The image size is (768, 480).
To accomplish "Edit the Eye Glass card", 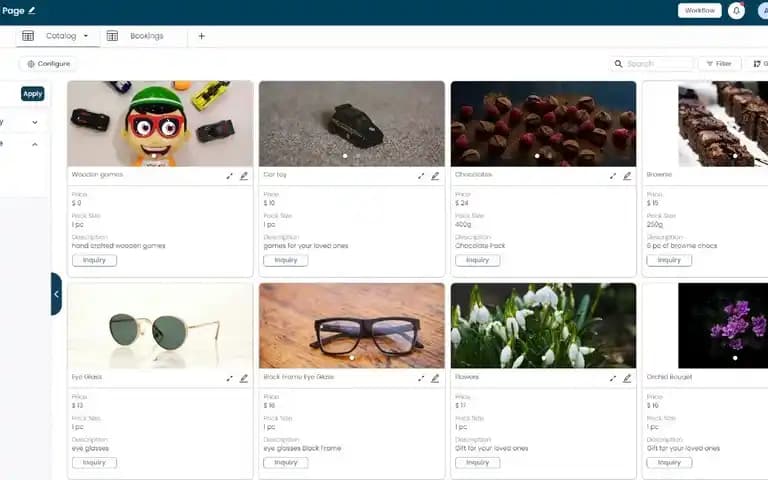I will pos(244,379).
